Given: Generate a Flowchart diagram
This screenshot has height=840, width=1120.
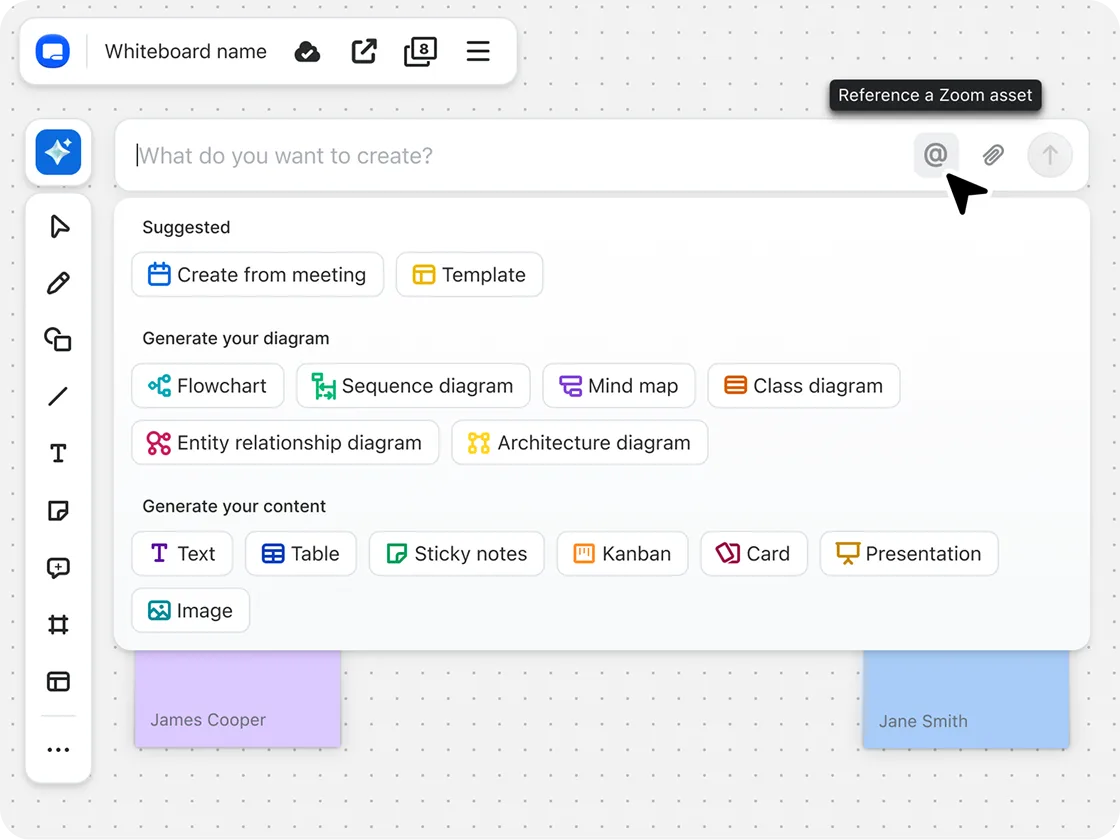Looking at the screenshot, I should tap(207, 385).
